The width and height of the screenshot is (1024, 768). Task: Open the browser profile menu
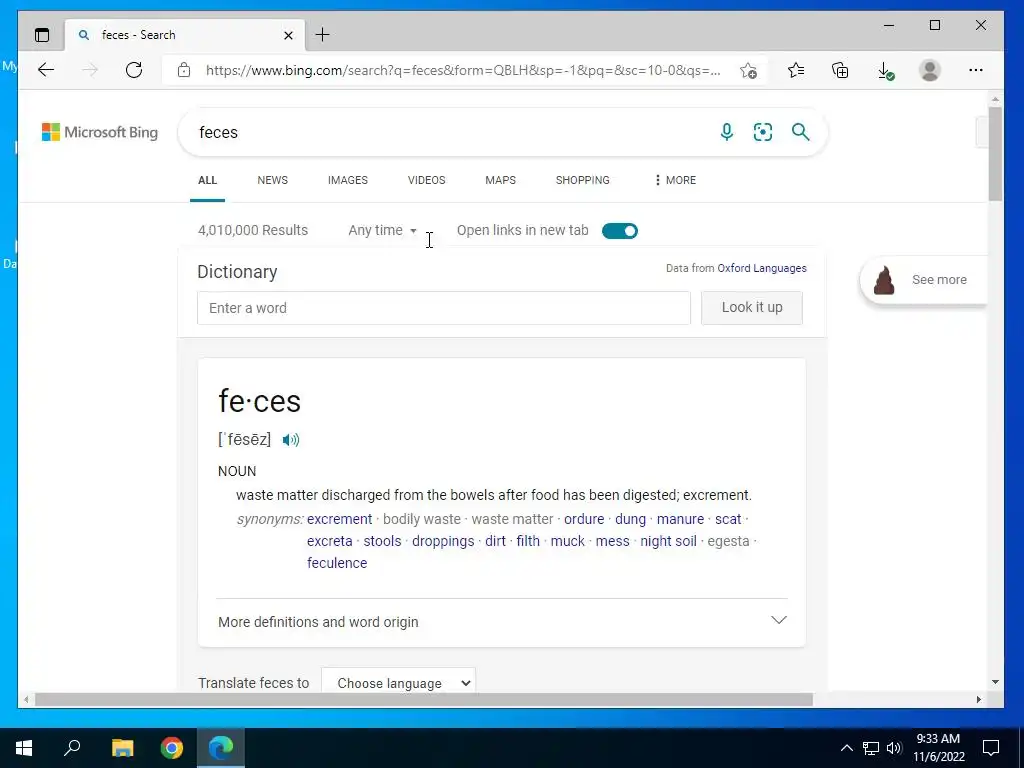tap(929, 70)
